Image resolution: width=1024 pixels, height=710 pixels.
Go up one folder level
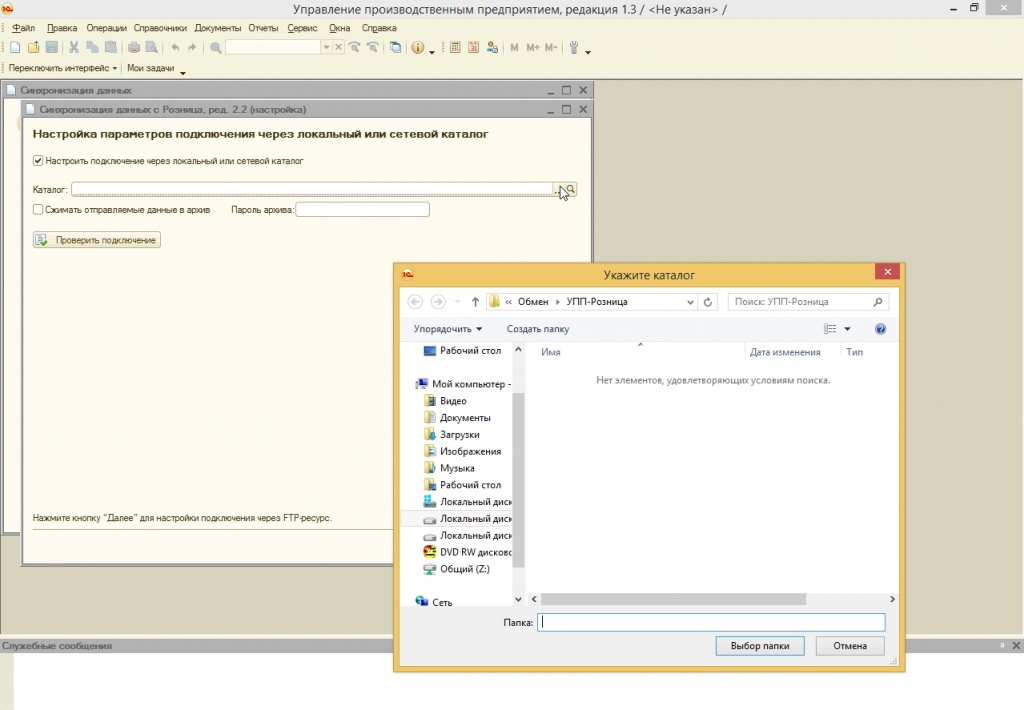point(475,301)
